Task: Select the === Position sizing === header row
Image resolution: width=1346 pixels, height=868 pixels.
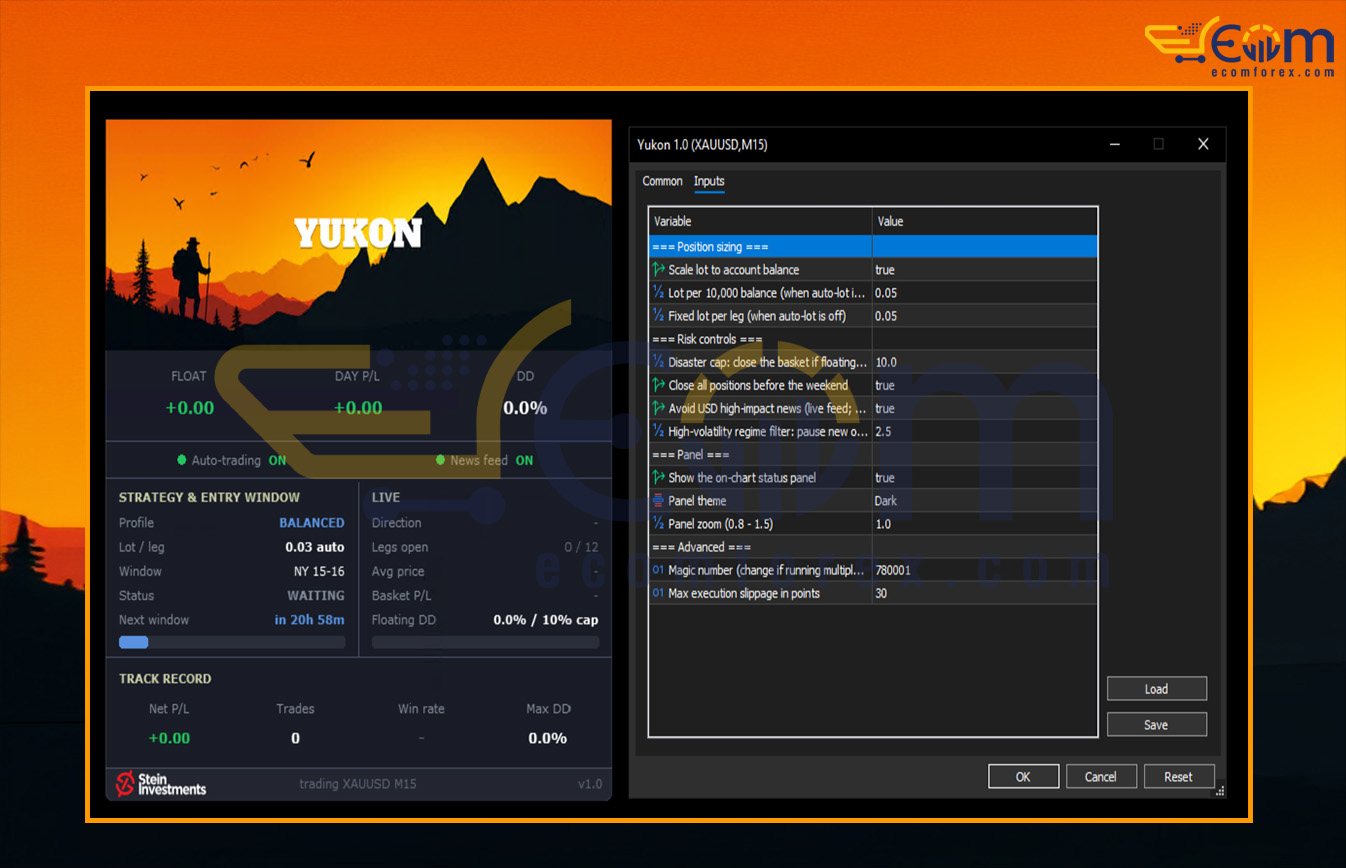Action: pos(873,247)
